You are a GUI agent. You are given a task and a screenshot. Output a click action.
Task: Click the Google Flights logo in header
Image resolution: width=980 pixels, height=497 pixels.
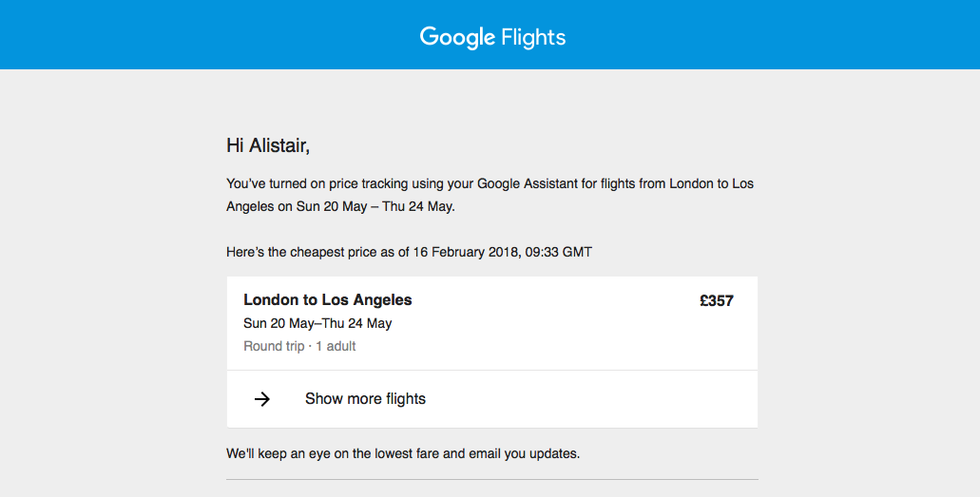pos(492,37)
